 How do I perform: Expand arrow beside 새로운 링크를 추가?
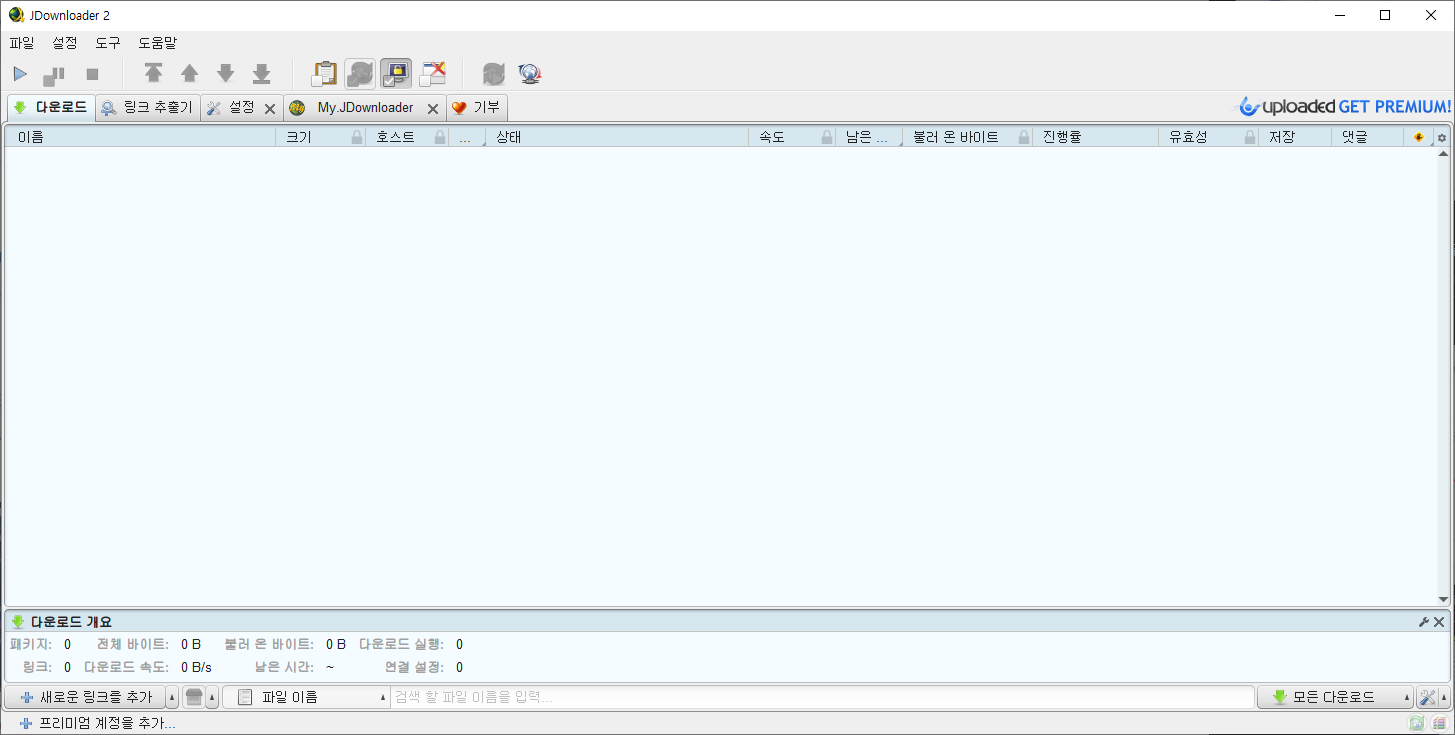point(172,697)
